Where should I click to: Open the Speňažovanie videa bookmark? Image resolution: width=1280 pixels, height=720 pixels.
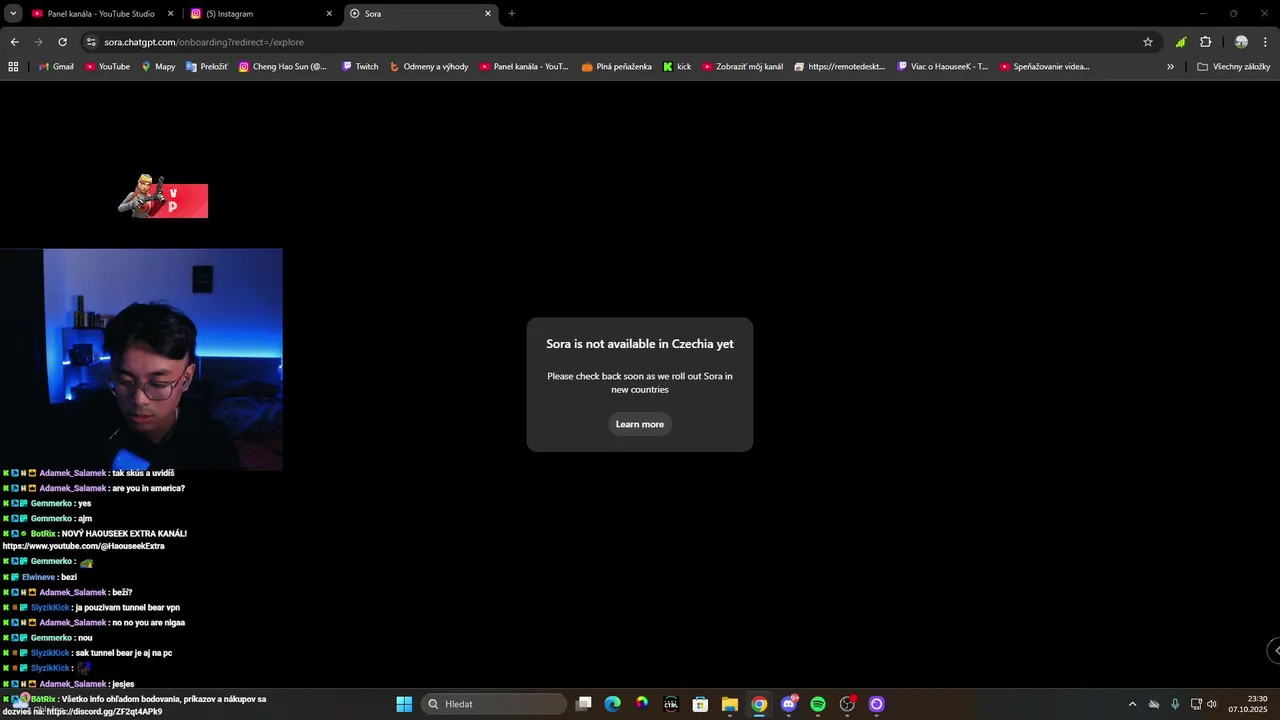pos(1044,67)
